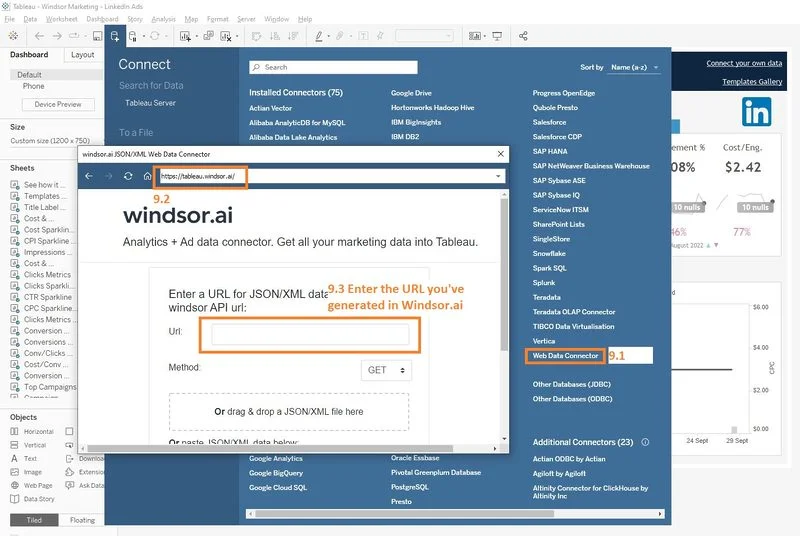Click the JSON/XML drag and drop area
This screenshot has width=800, height=536.
tap(289, 412)
